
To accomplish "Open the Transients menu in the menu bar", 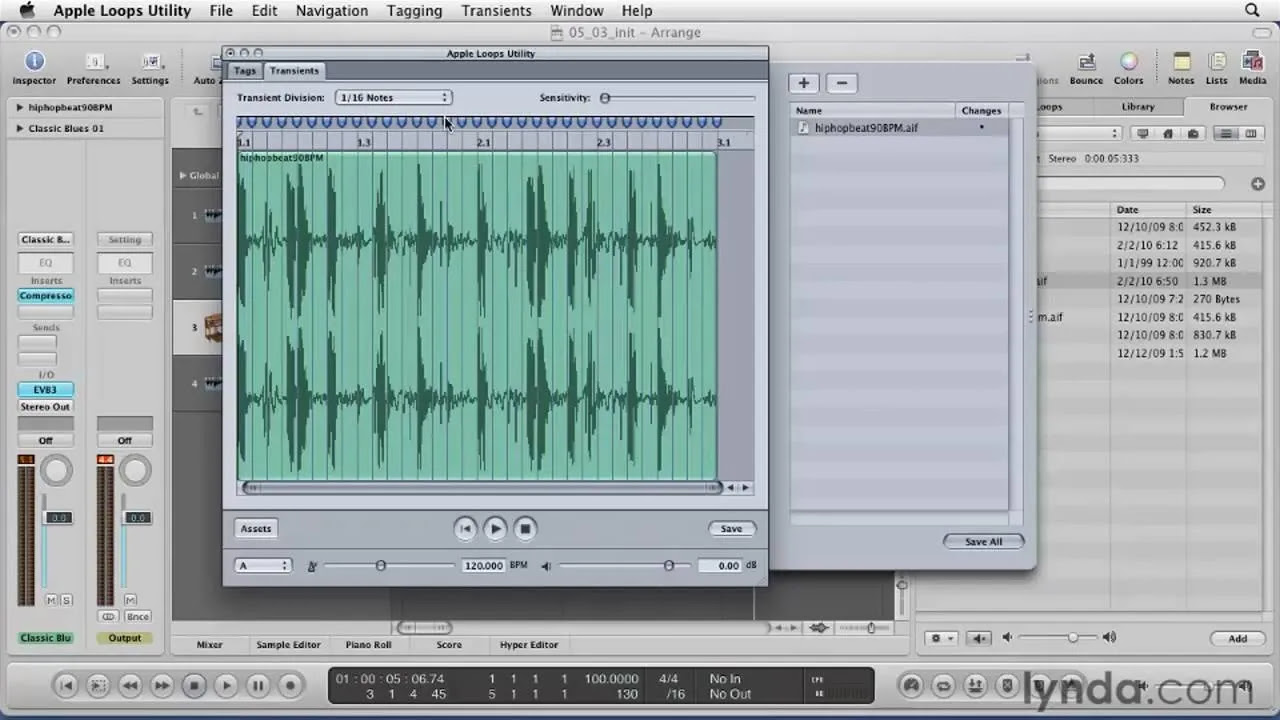I will (496, 10).
